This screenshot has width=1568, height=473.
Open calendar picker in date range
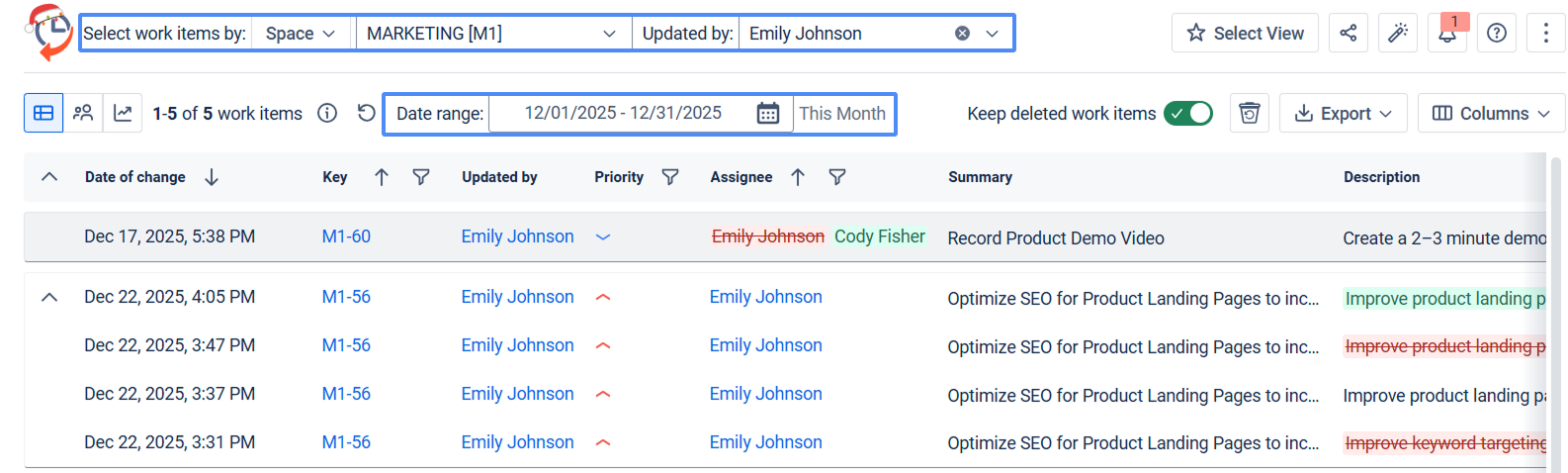[767, 114]
